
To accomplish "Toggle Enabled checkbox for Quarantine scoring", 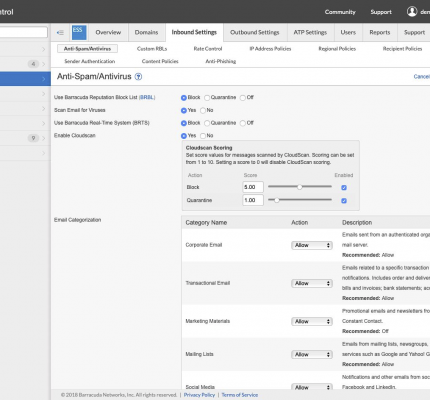I will (x=344, y=201).
